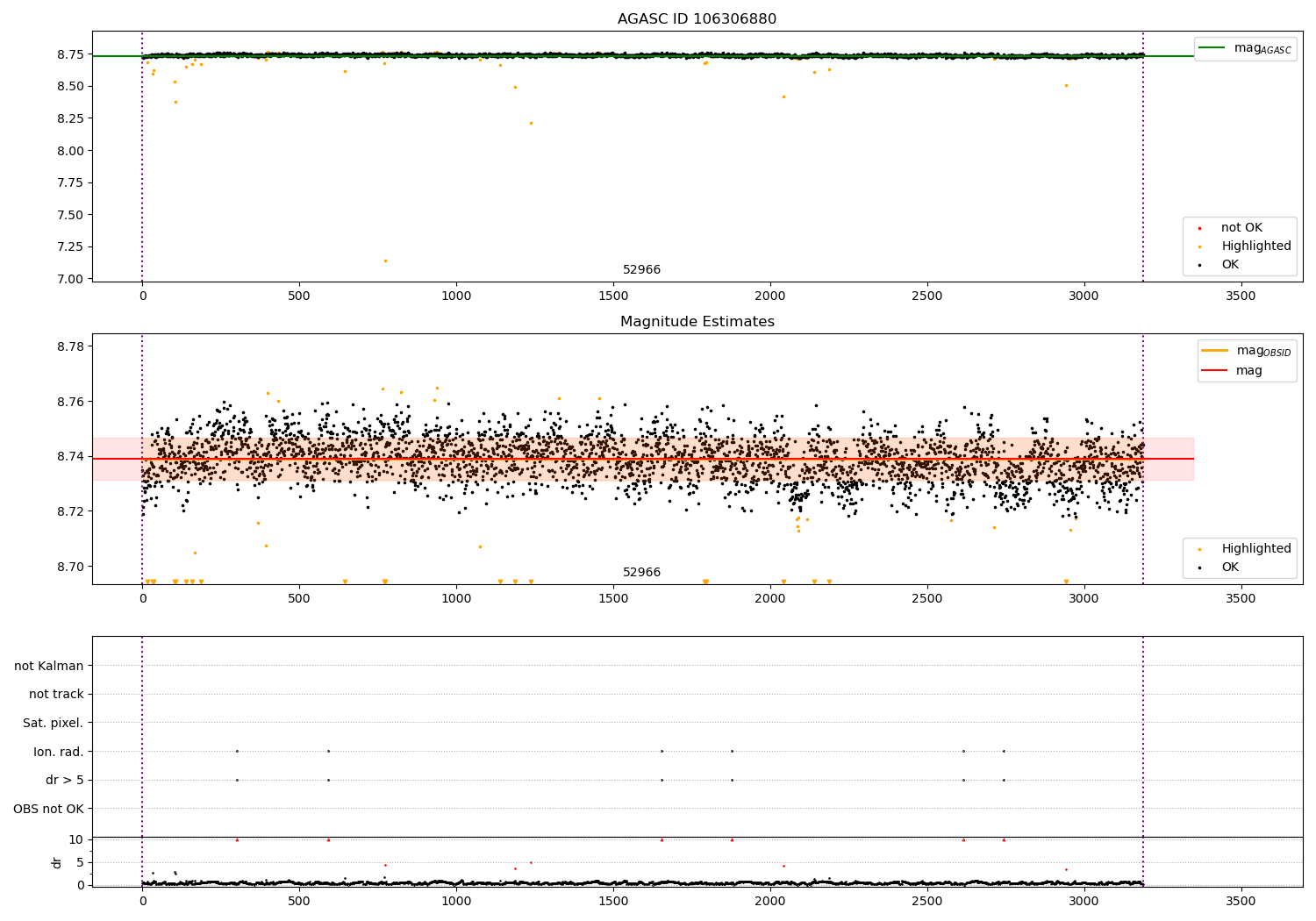1316x921 pixels.
Task: Click the 'Magnitude Estimates' plot title
Action: click(697, 322)
